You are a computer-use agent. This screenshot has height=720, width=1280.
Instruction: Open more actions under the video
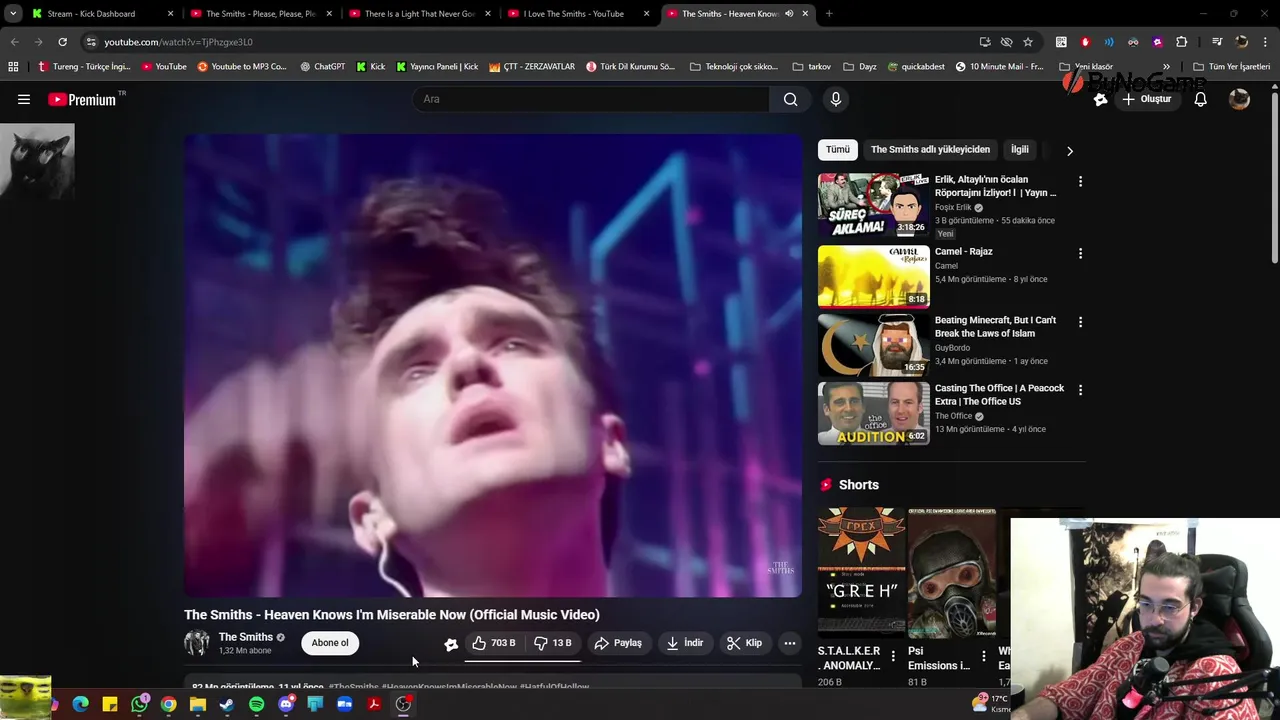[x=790, y=643]
